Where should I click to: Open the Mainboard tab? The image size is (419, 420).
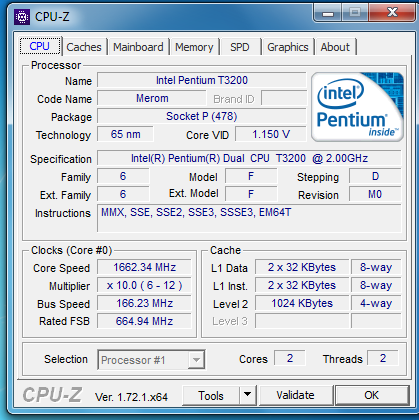tap(138, 47)
